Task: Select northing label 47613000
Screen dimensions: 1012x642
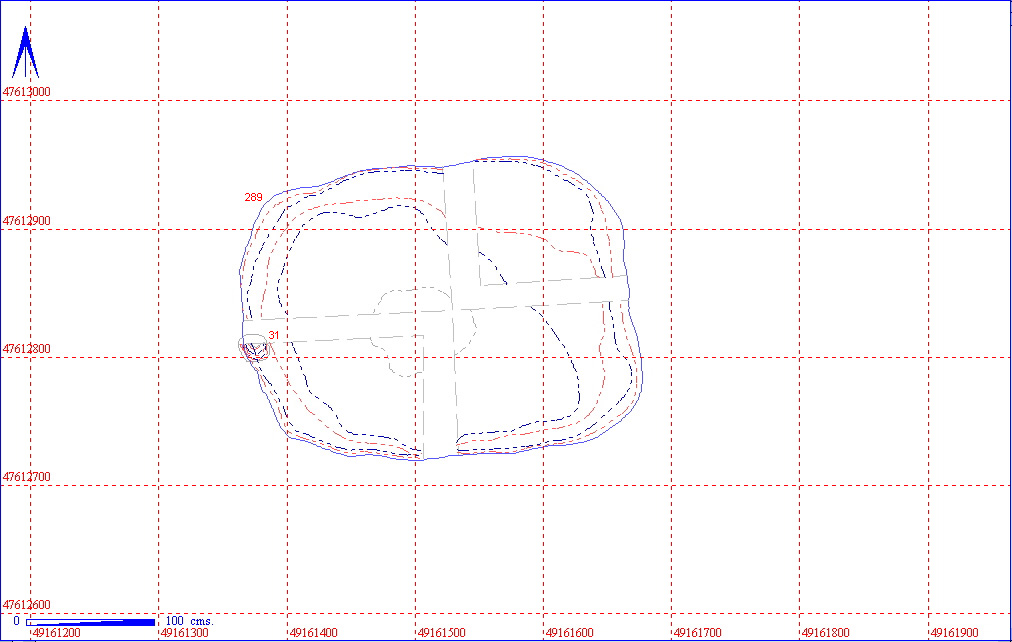Action: pyautogui.click(x=26, y=92)
